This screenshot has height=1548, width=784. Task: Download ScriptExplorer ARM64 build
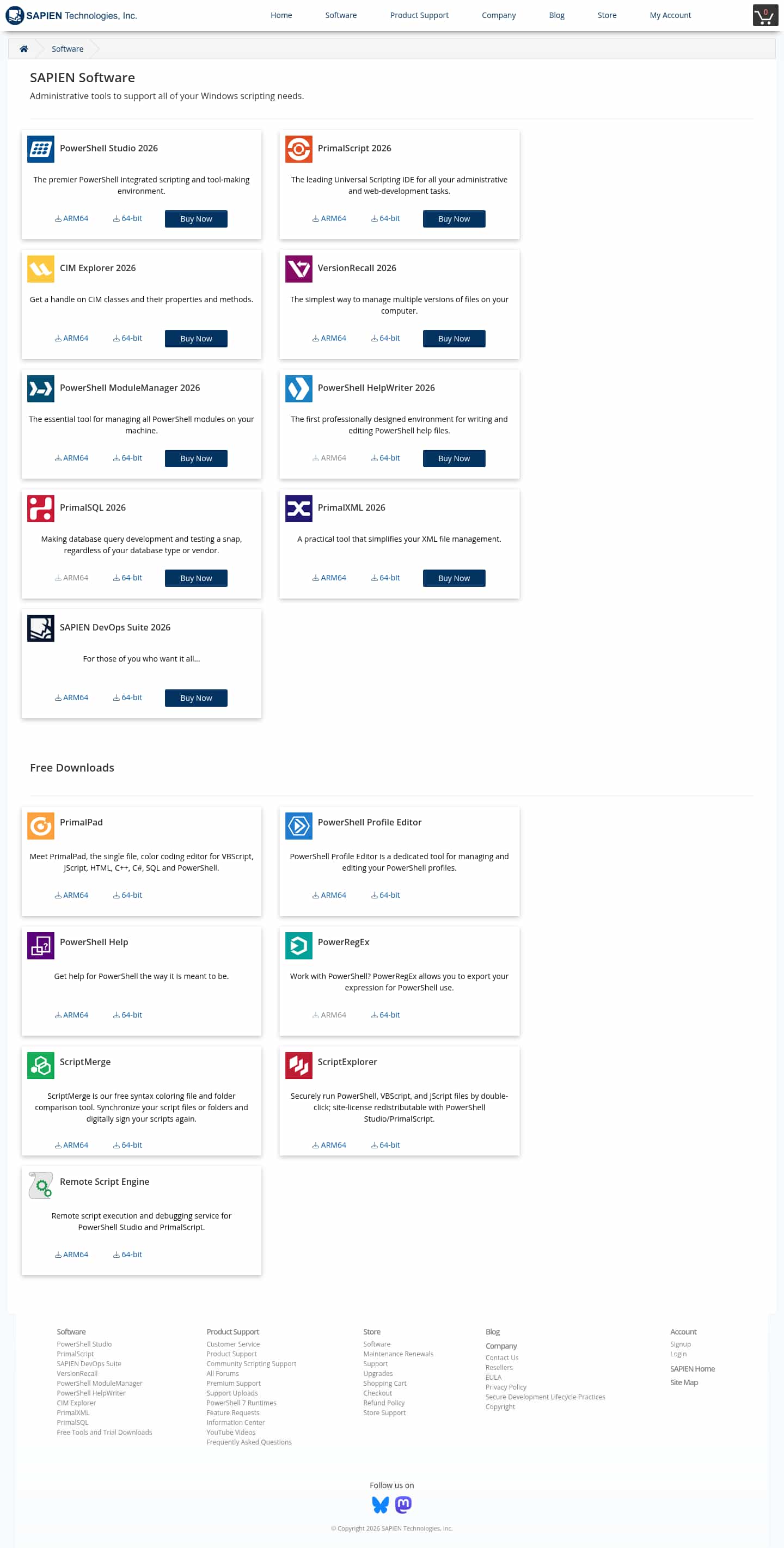click(x=329, y=1144)
